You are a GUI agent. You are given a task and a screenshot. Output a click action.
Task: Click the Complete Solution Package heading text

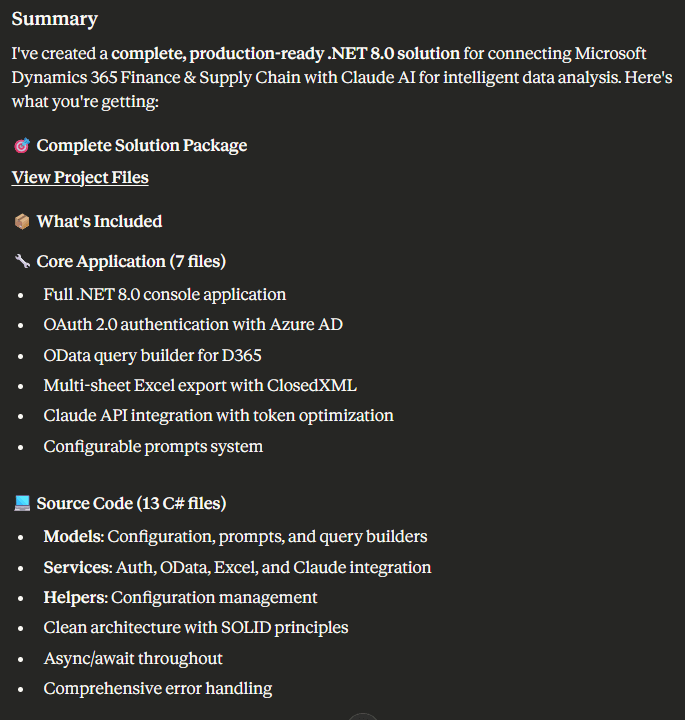[x=142, y=146]
